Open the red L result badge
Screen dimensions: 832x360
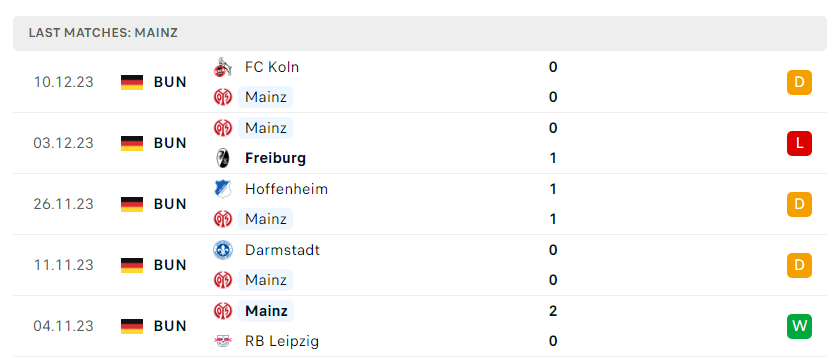(x=799, y=143)
